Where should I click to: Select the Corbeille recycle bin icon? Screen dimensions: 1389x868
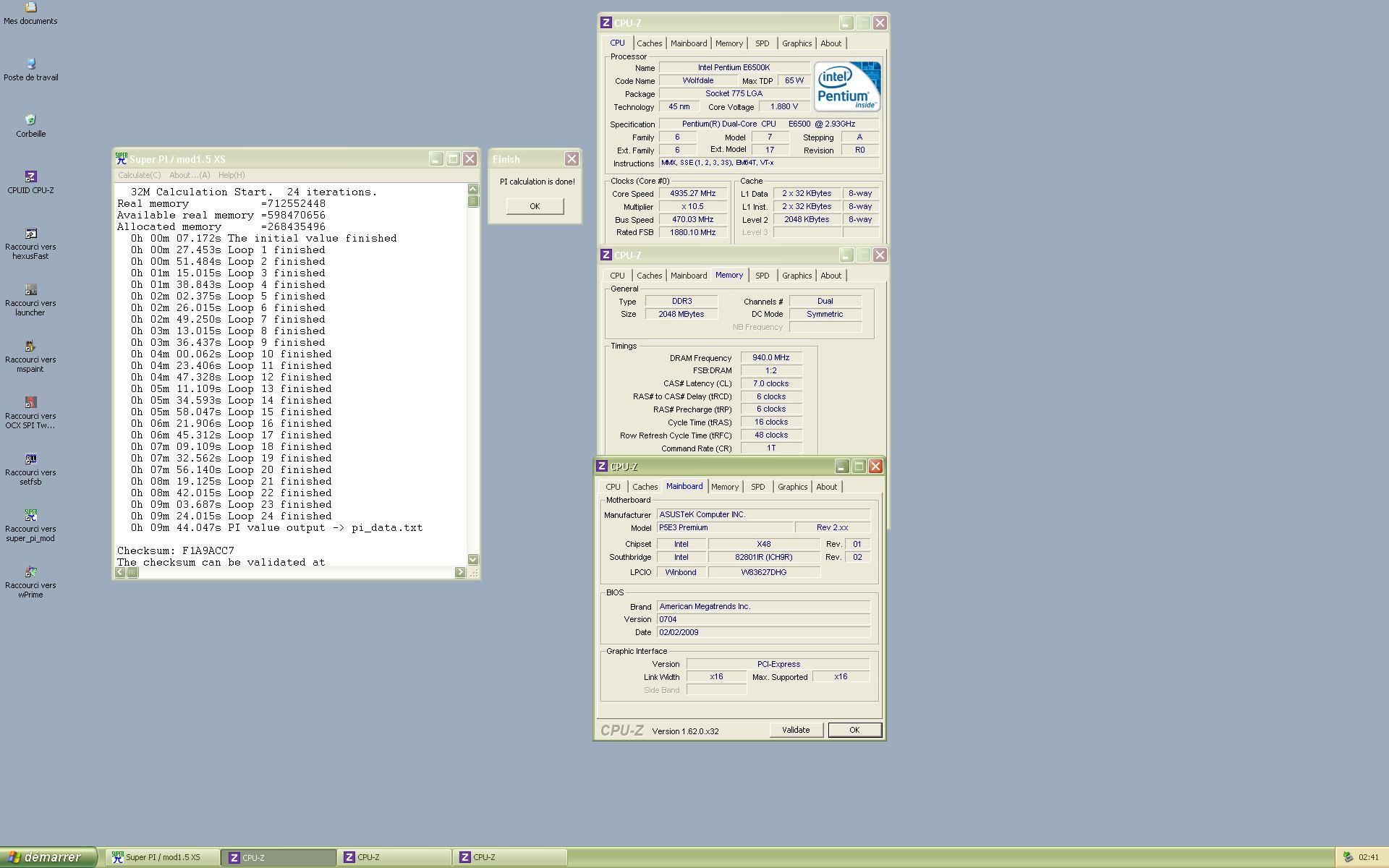point(30,120)
